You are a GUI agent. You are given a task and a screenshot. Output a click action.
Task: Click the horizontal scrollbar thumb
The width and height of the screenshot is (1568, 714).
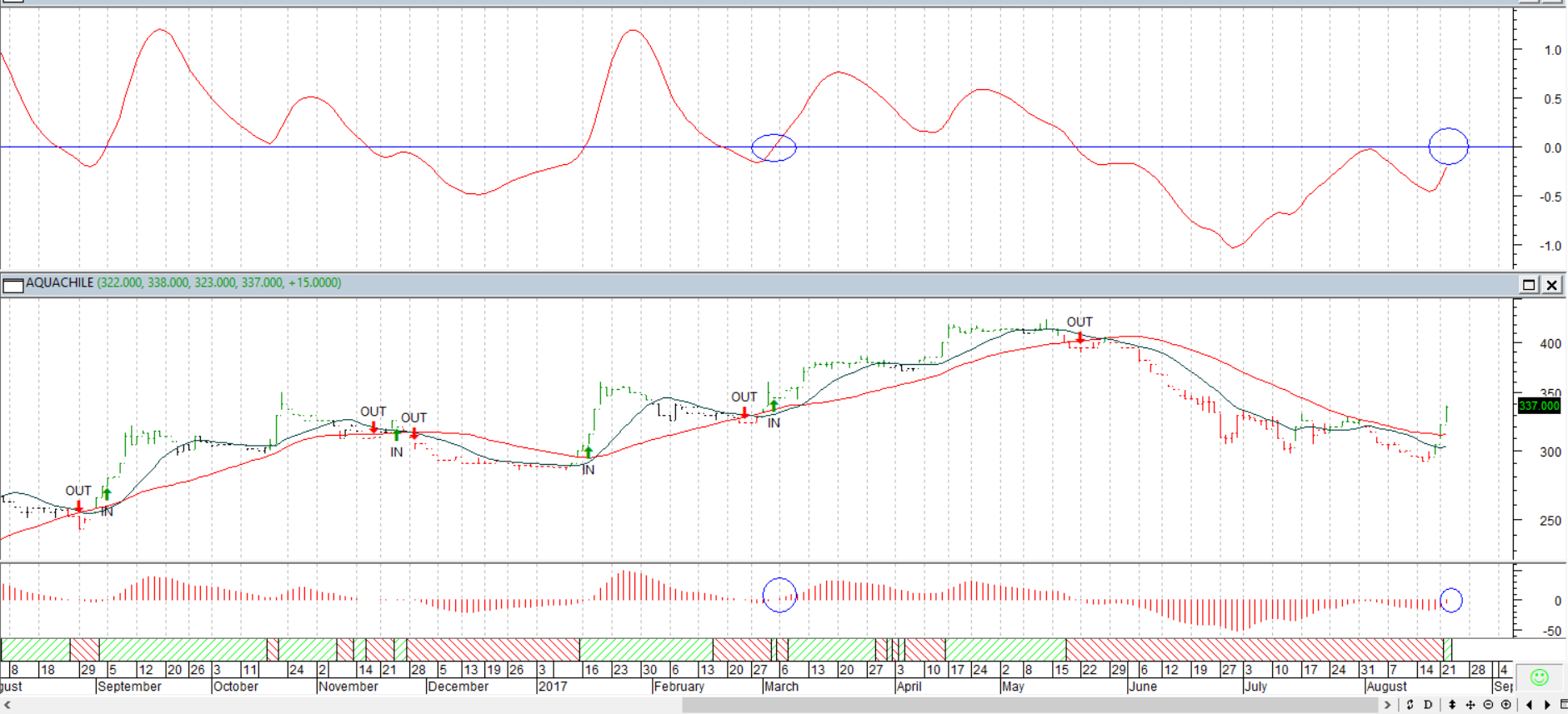coord(1031,706)
